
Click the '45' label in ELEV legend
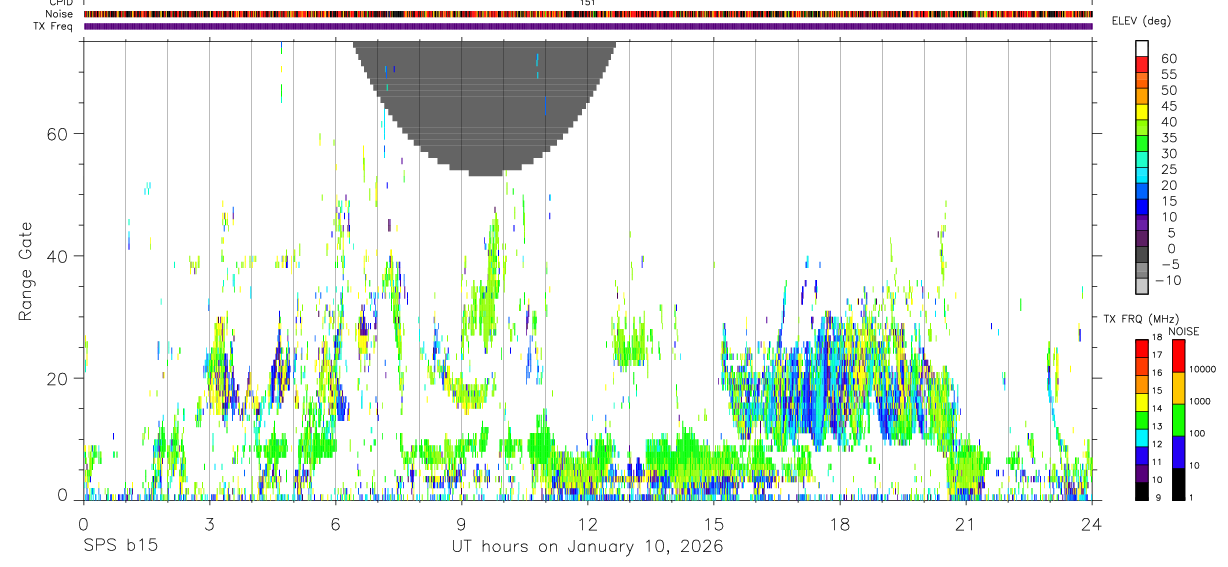click(1168, 106)
